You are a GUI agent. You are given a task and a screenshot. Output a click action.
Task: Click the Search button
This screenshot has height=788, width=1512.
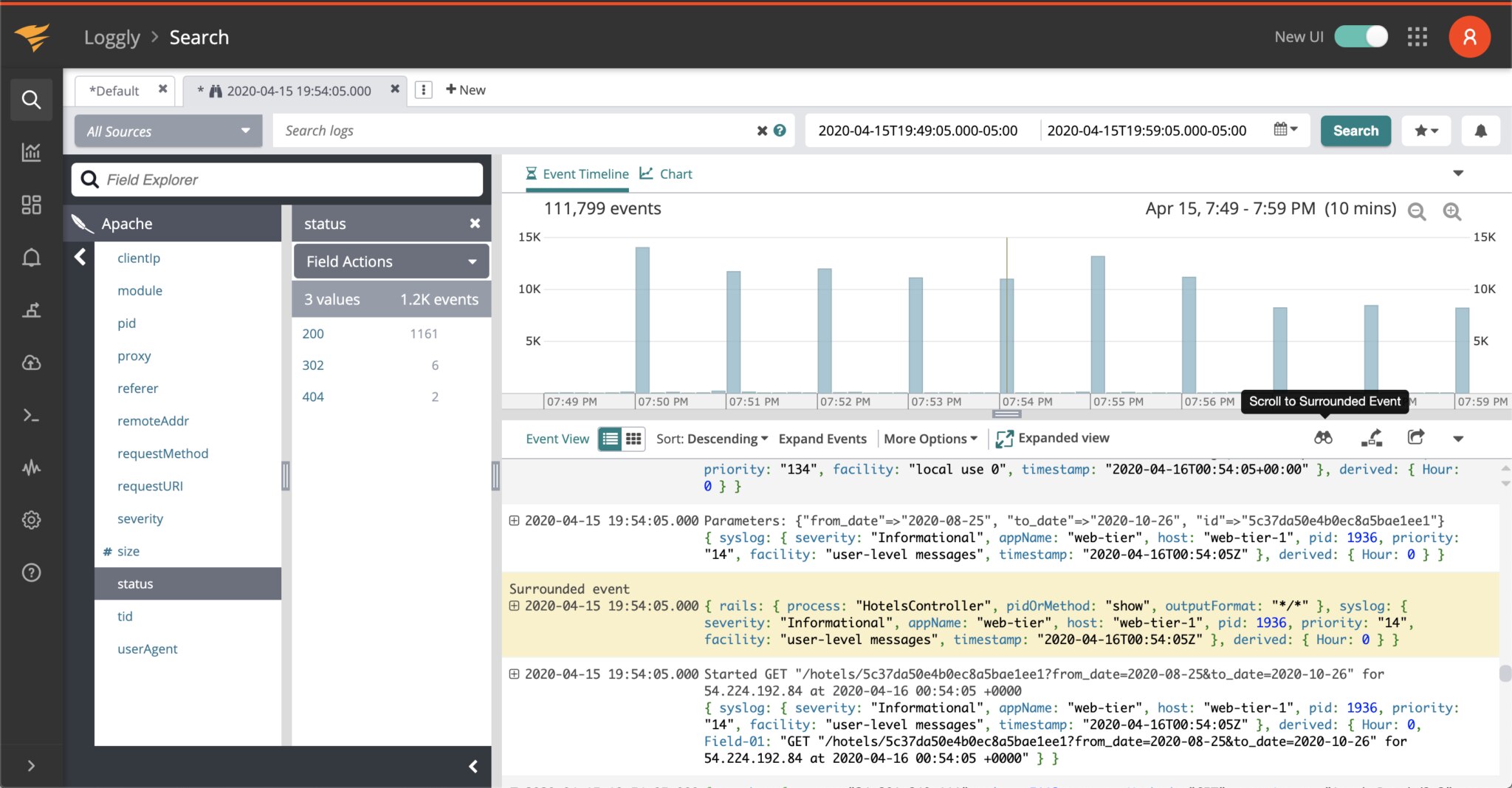coord(1355,131)
